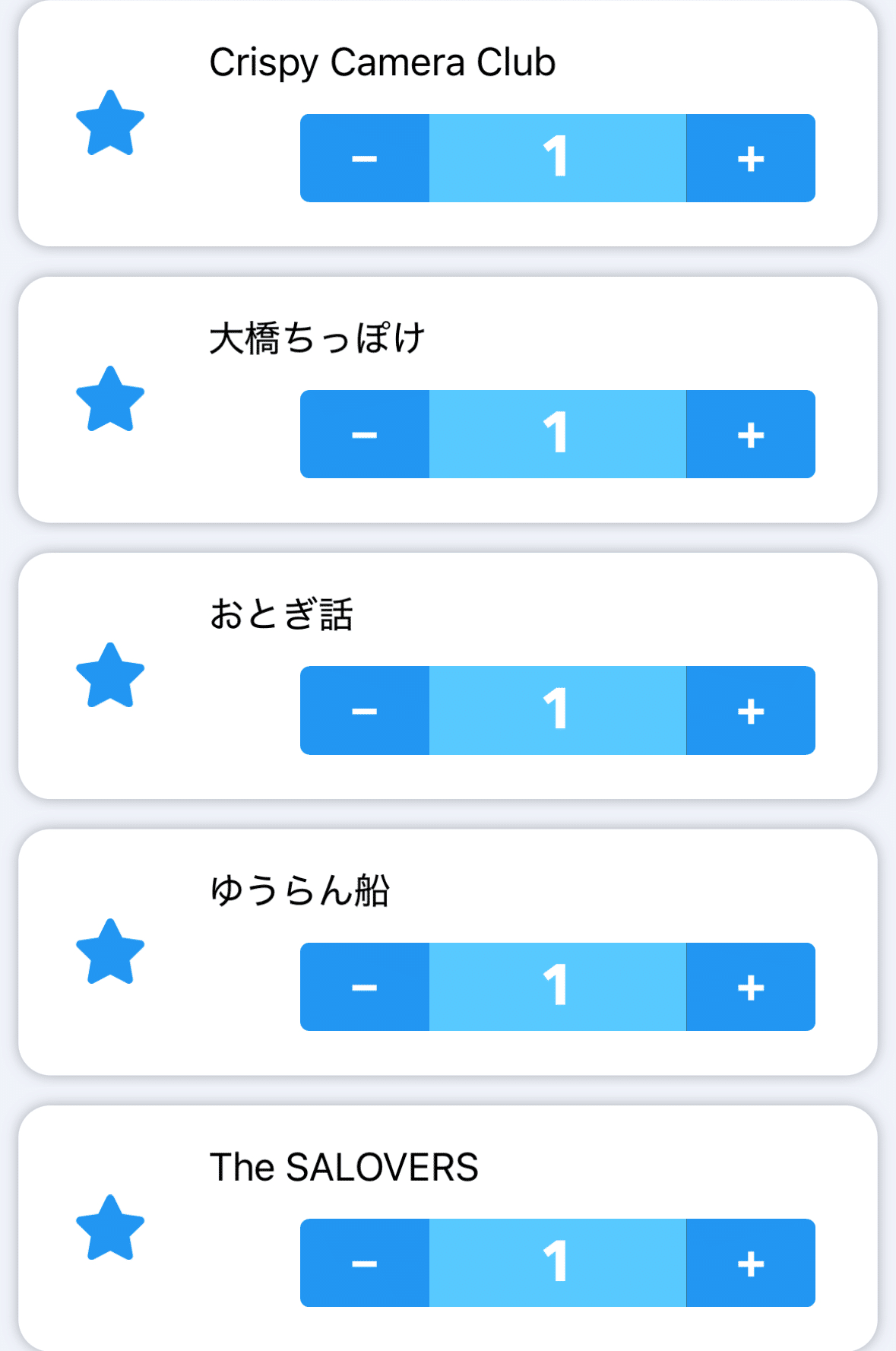The image size is (896, 1351).
Task: Toggle favorite star for 大橋ちっぽけ
Action: tap(110, 399)
